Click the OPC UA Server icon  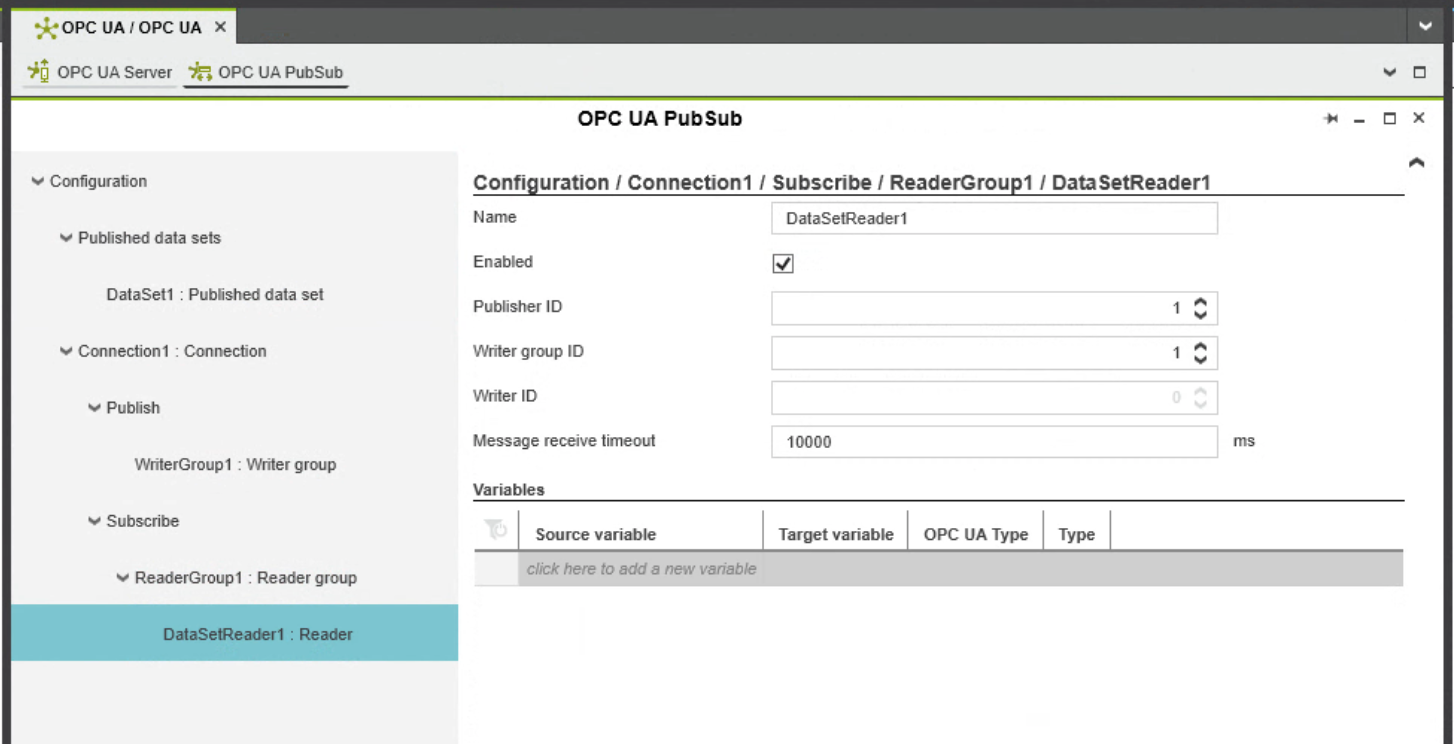pyautogui.click(x=39, y=71)
